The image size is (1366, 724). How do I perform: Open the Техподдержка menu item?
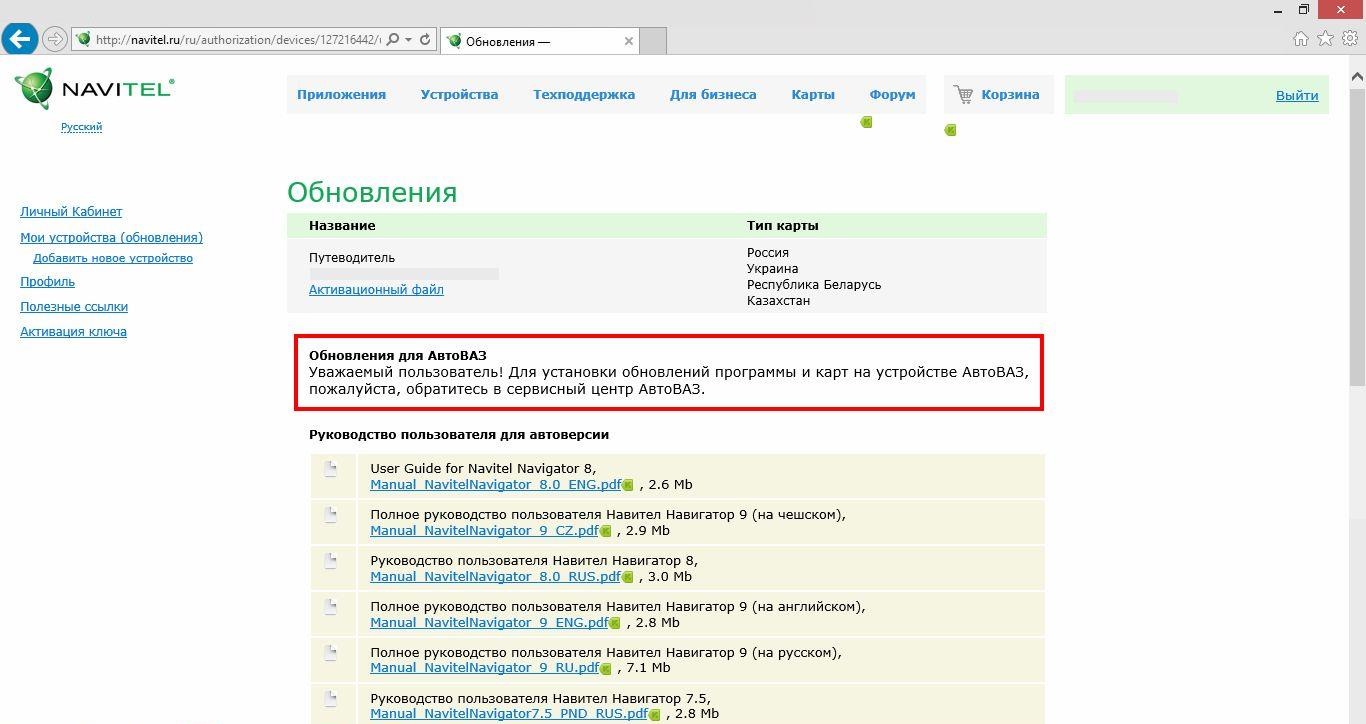pos(584,95)
